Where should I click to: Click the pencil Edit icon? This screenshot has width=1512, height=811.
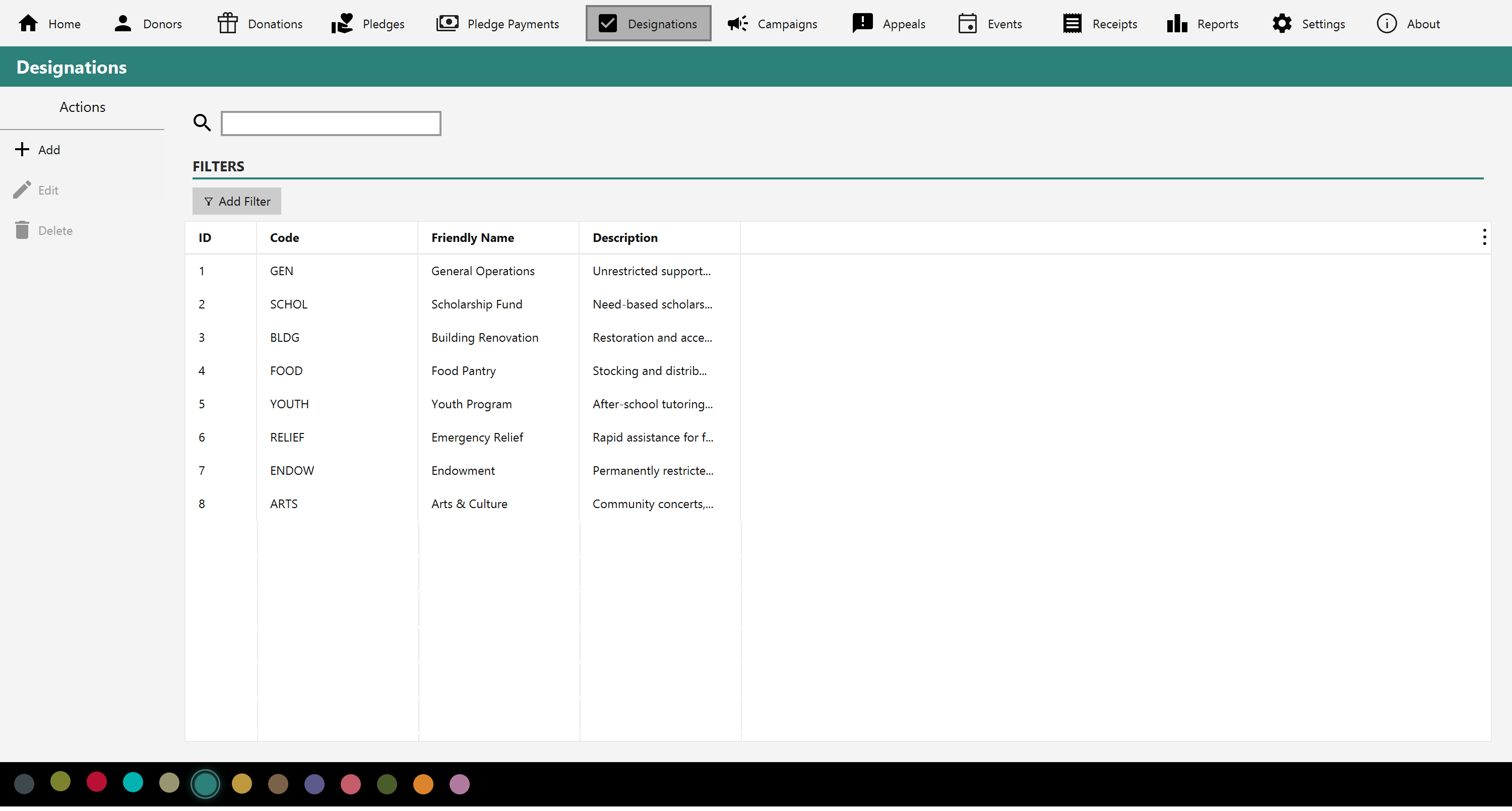coord(22,190)
